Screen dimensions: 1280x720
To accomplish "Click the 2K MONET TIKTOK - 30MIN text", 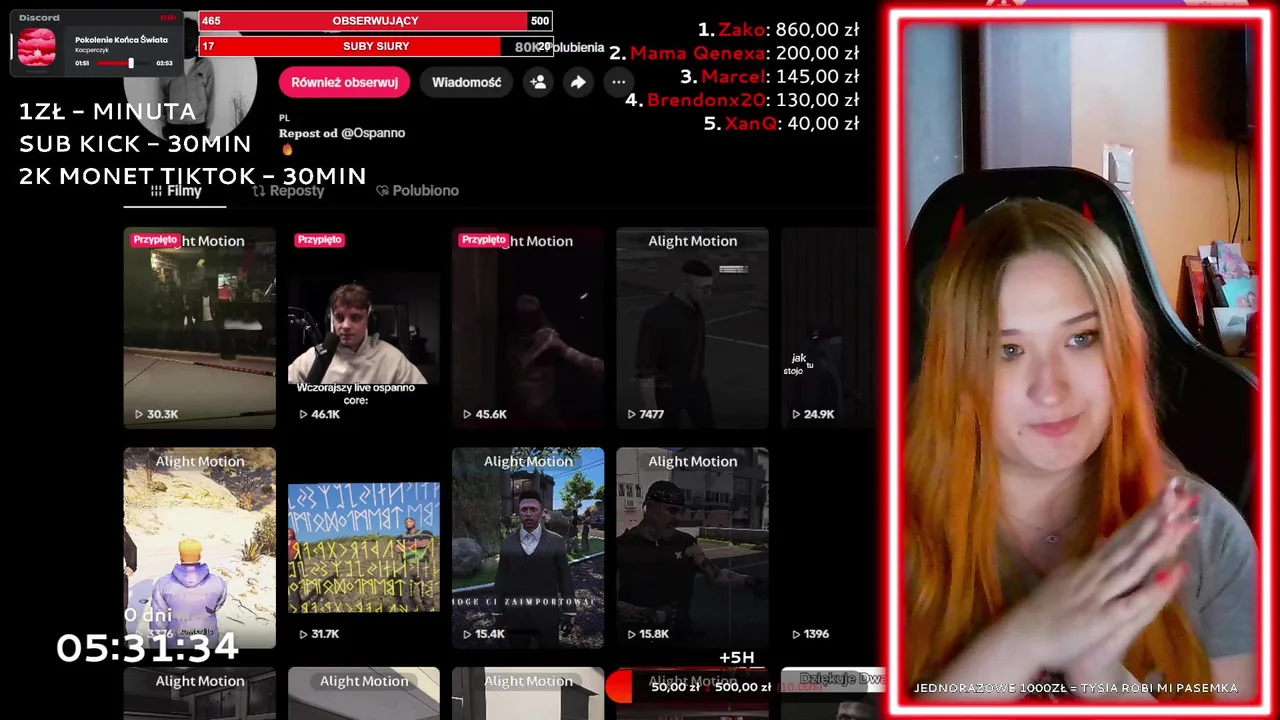I will click(192, 176).
